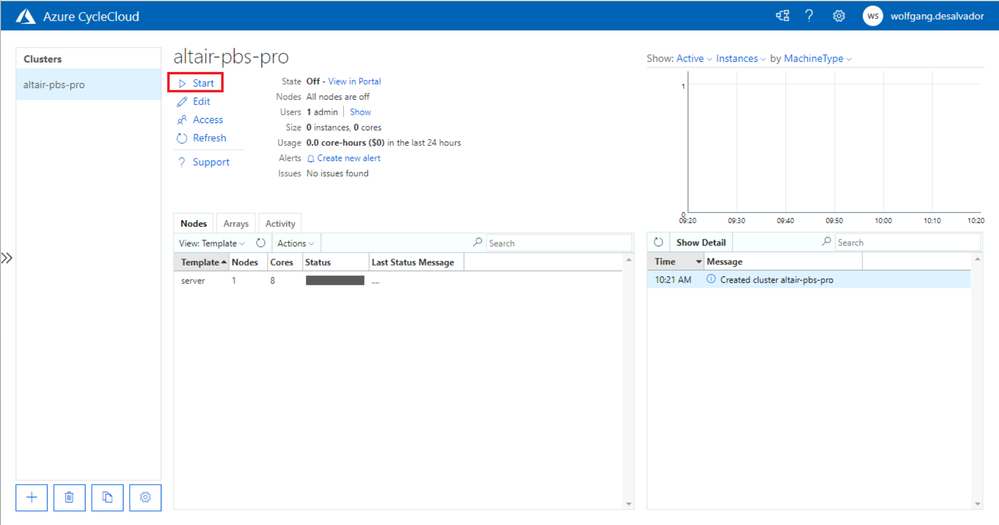The image size is (999, 525).
Task: Select altair-pbs-pro in Clusters list
Action: click(89, 85)
